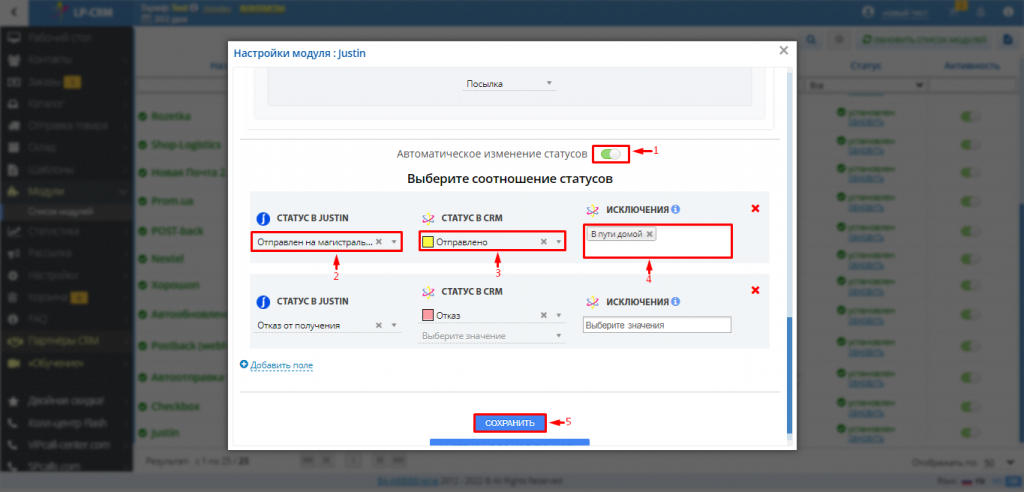This screenshot has height=492, width=1024.
Task: Click the notifications bell icon
Action: coord(980,12)
